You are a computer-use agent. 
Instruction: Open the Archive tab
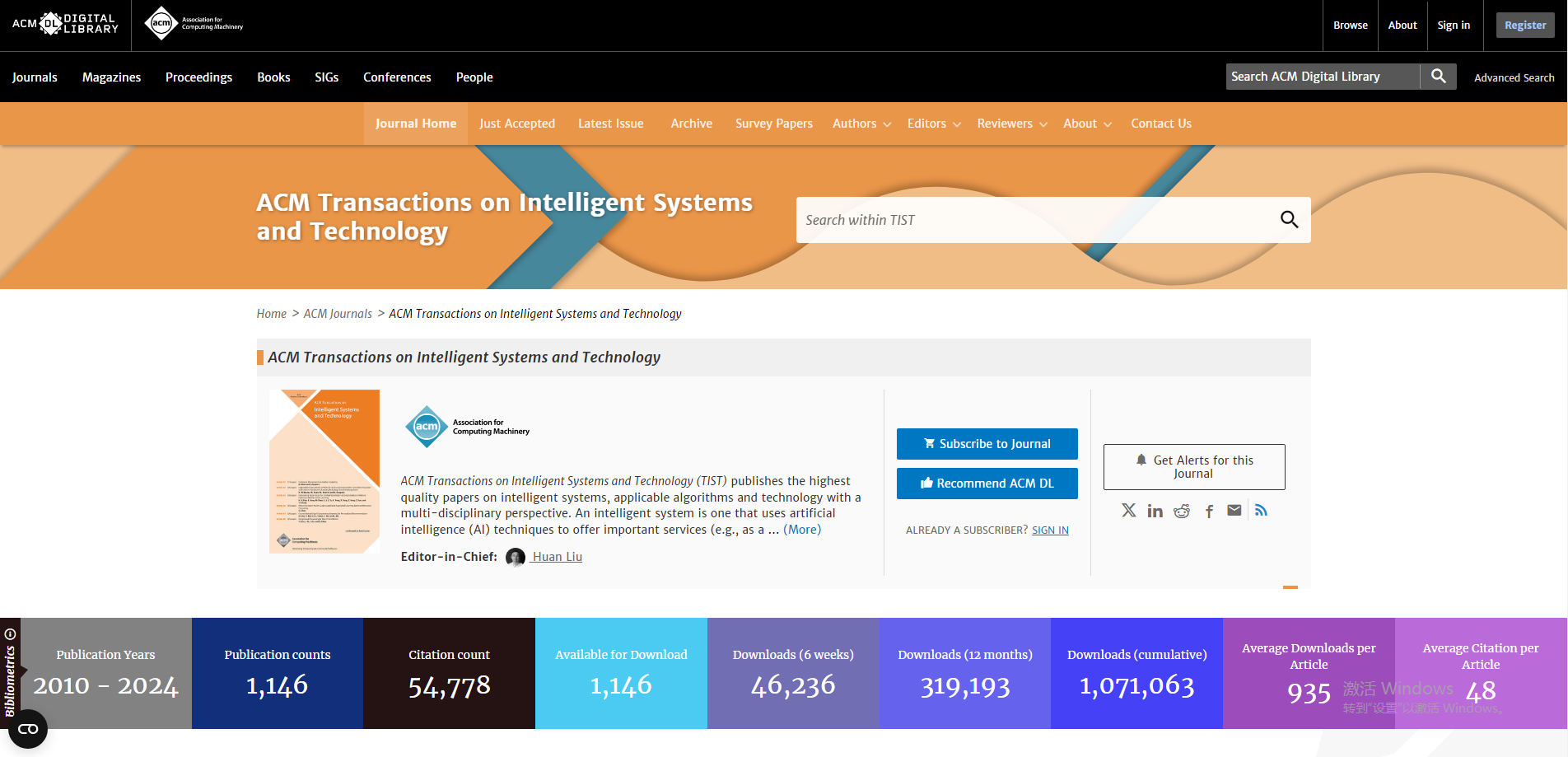[692, 124]
